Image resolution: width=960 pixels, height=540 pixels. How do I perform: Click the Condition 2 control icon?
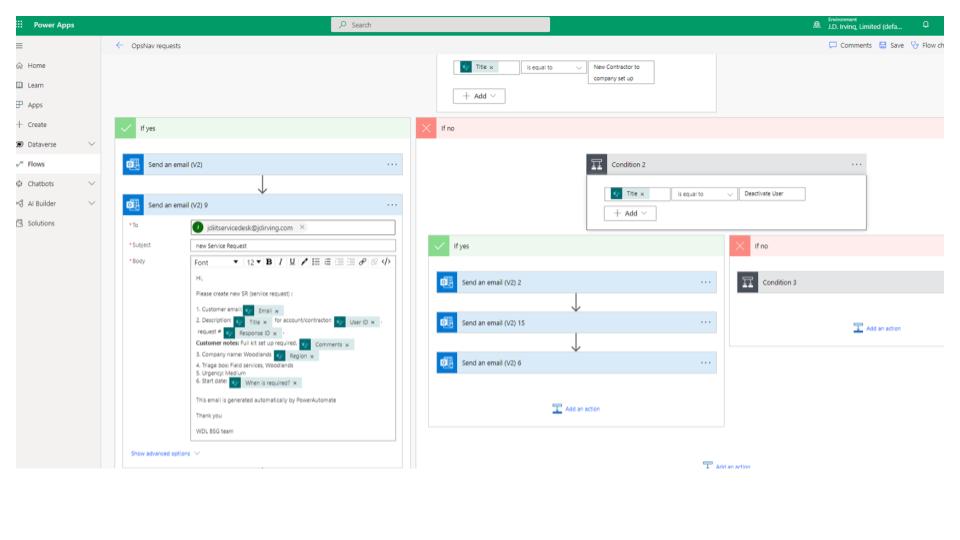(597, 164)
